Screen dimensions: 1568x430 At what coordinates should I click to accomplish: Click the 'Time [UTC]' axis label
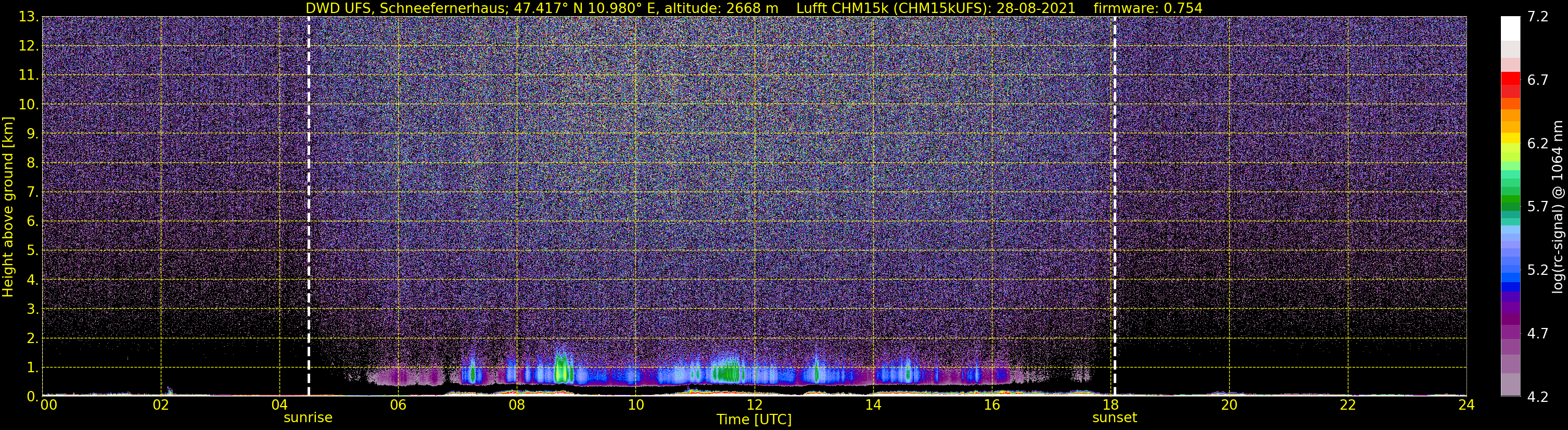(x=754, y=420)
